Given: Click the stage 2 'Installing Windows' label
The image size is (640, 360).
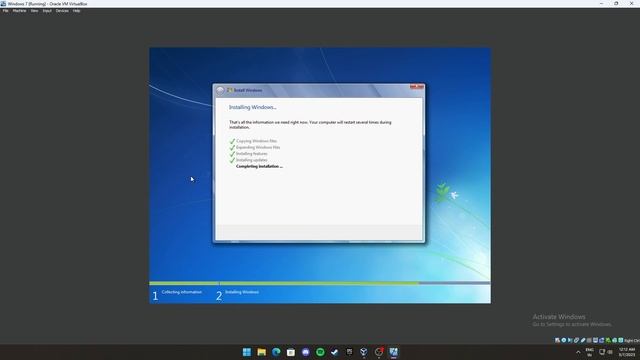Looking at the screenshot, I should [242, 292].
